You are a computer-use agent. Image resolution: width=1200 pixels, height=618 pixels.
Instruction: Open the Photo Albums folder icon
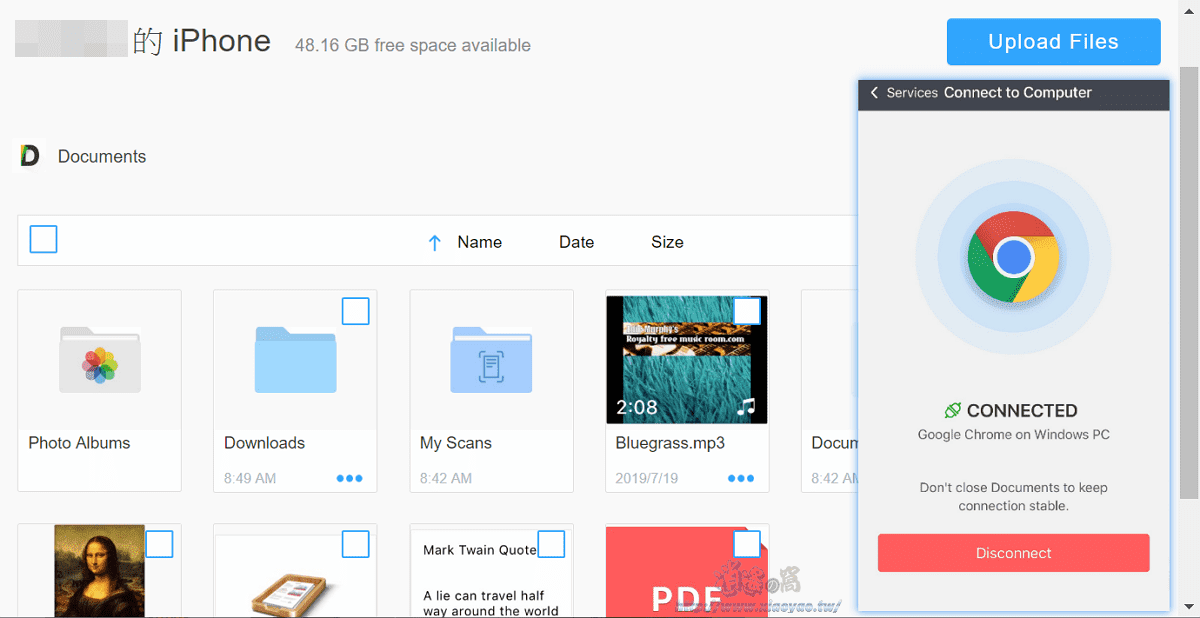pyautogui.click(x=99, y=359)
